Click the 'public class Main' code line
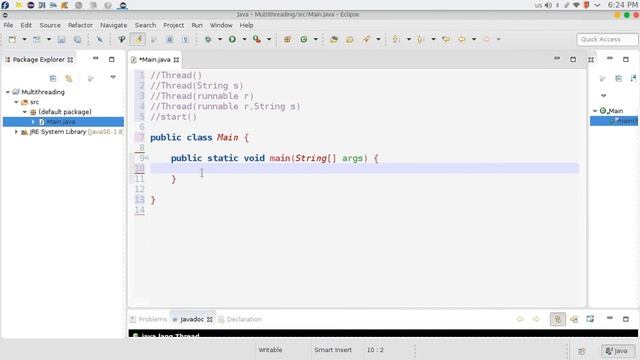 point(200,138)
